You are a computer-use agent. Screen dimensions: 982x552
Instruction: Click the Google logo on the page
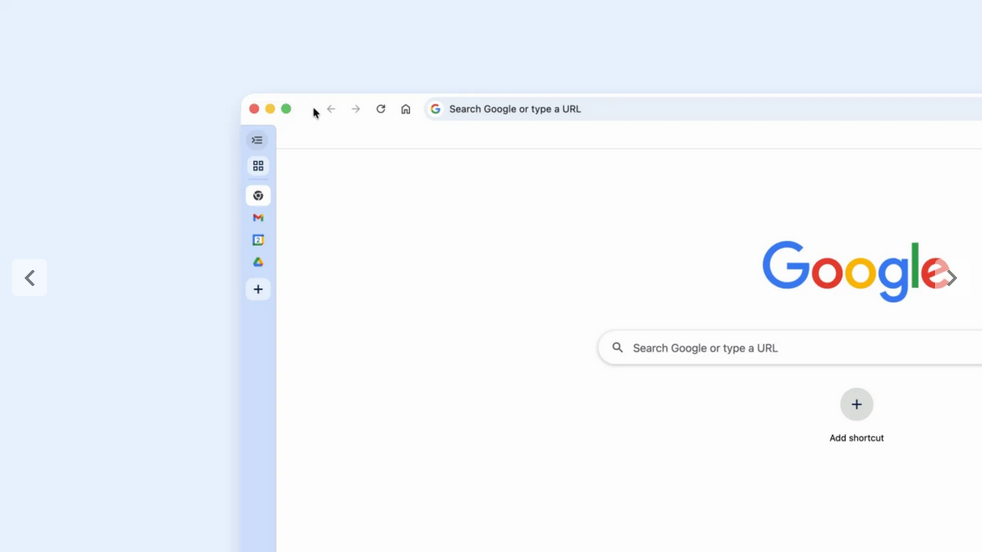coord(850,270)
